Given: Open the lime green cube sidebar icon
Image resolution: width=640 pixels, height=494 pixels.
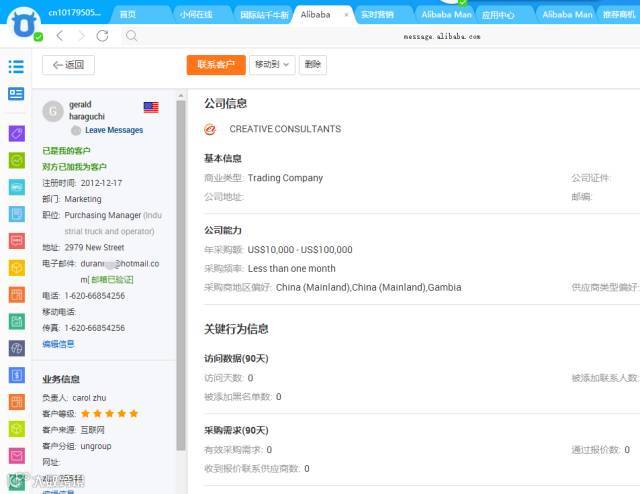Looking at the screenshot, I should coord(17,429).
